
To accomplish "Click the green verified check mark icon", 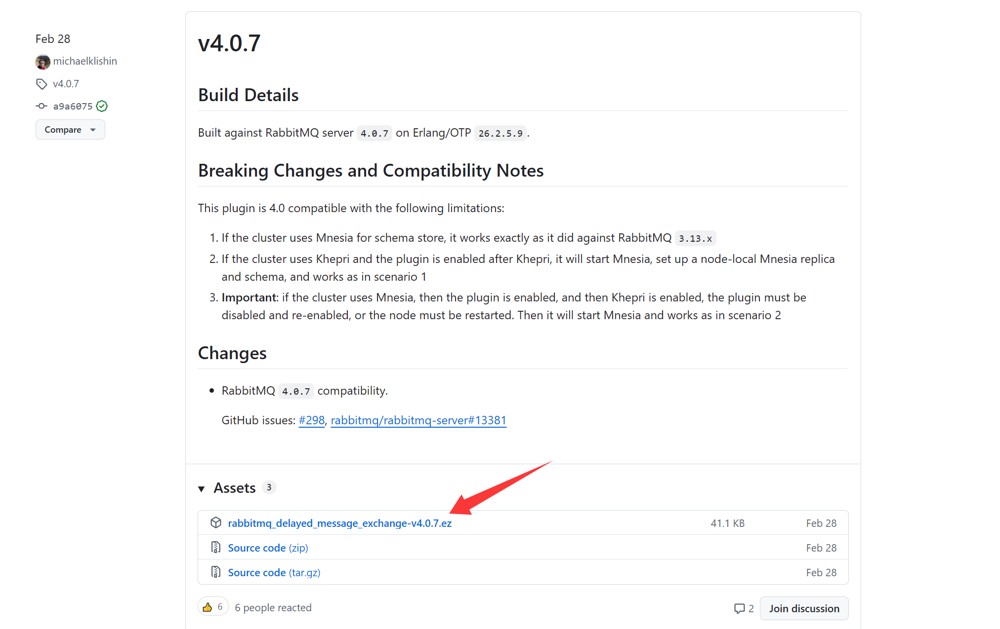I will (x=102, y=106).
